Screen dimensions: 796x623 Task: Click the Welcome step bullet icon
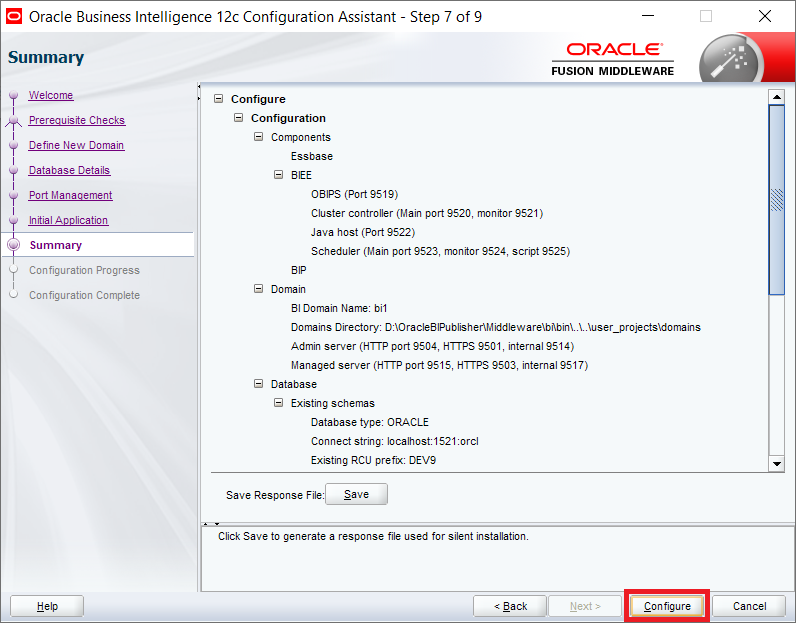(x=14, y=95)
